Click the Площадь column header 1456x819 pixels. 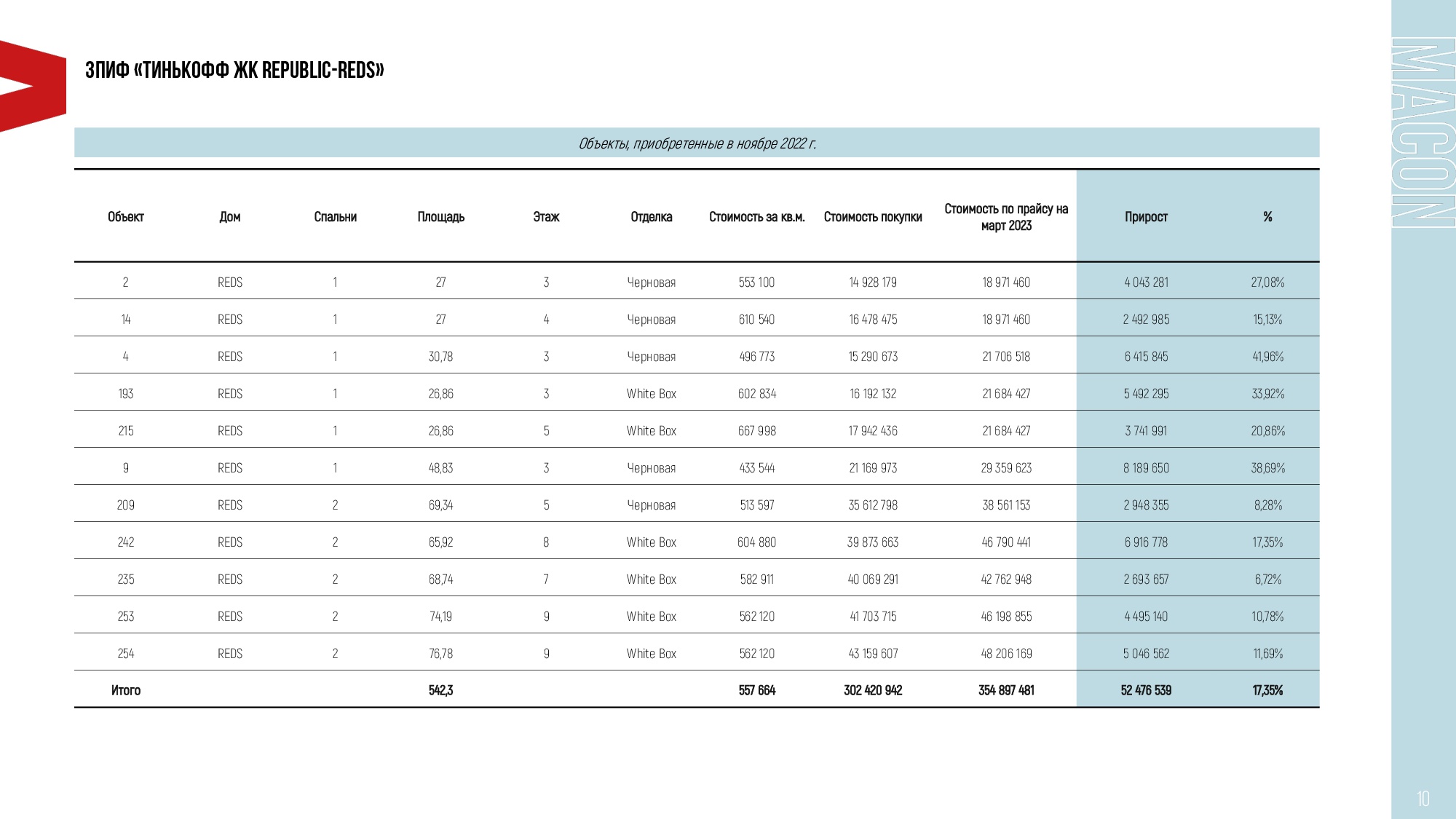point(440,217)
